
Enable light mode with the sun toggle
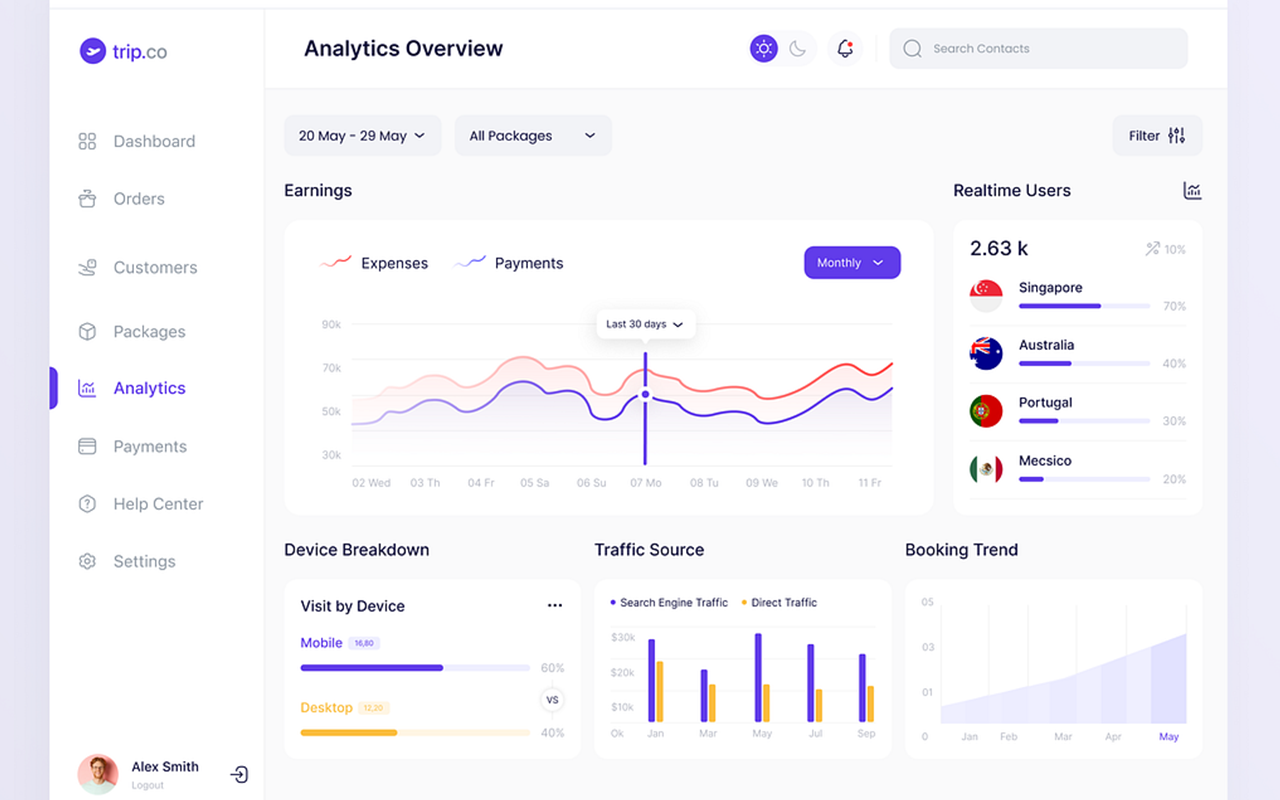(x=763, y=48)
